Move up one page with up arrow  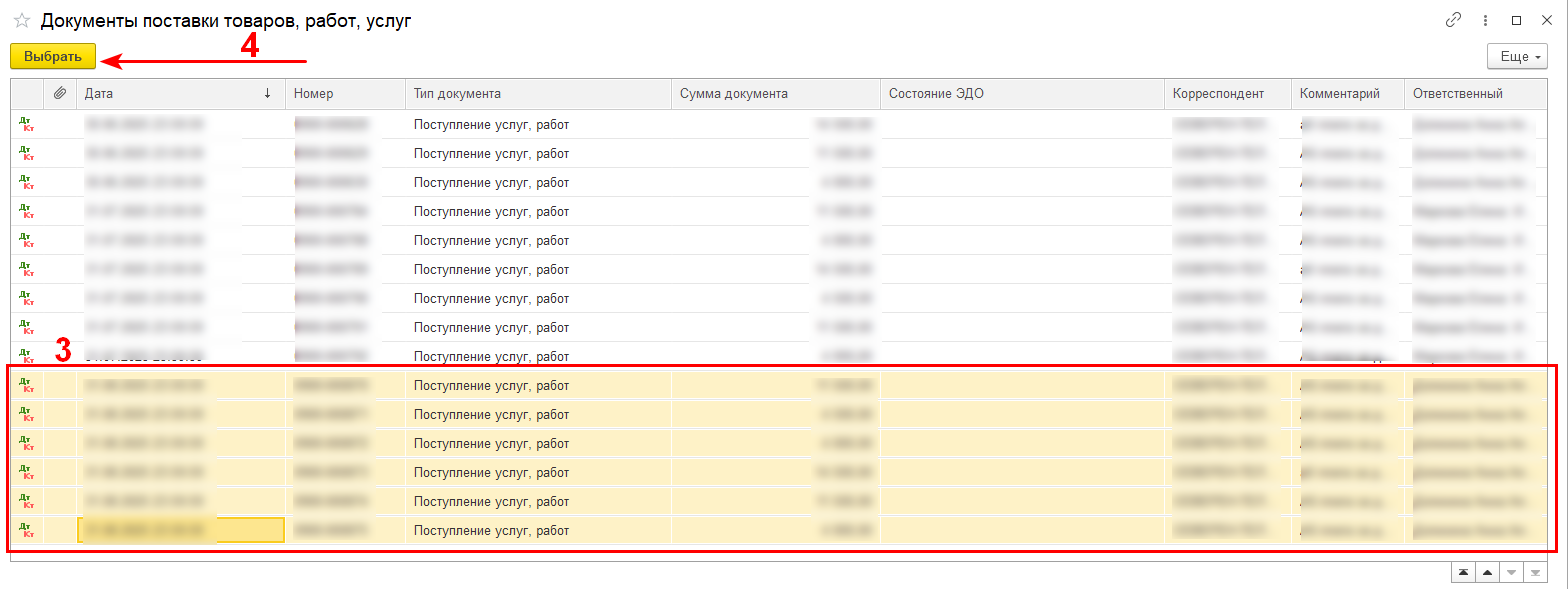click(x=1487, y=572)
